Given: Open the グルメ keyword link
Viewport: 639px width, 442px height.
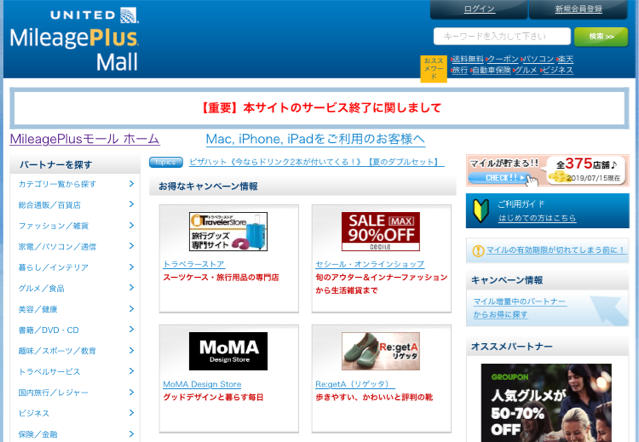Looking at the screenshot, I should [x=526, y=70].
